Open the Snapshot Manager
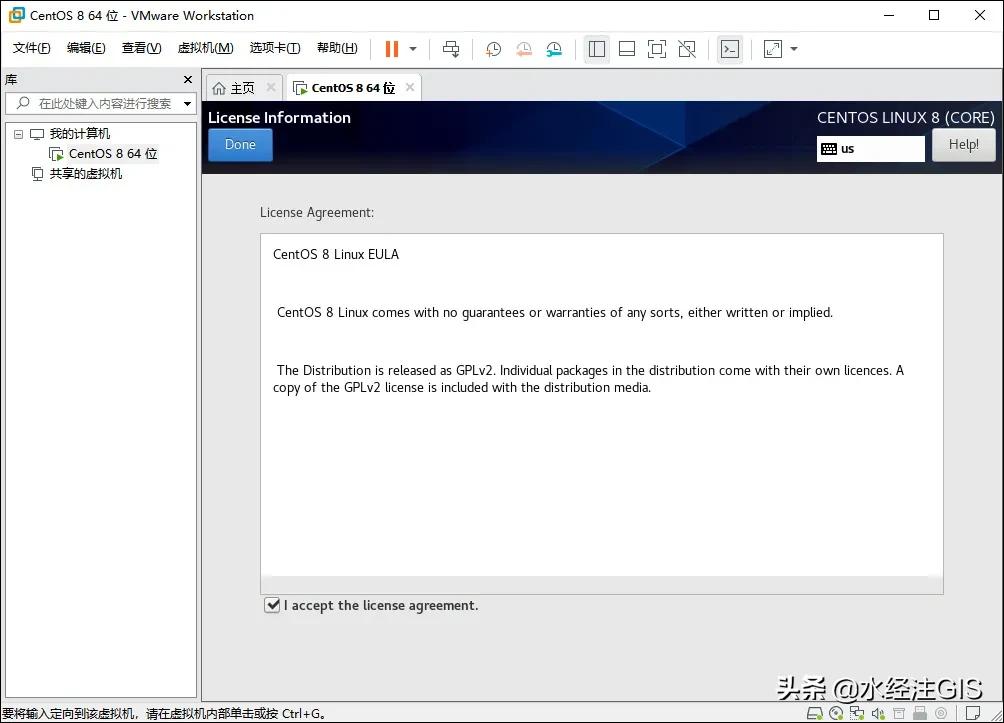The width and height of the screenshot is (1004, 723). pyautogui.click(x=555, y=48)
